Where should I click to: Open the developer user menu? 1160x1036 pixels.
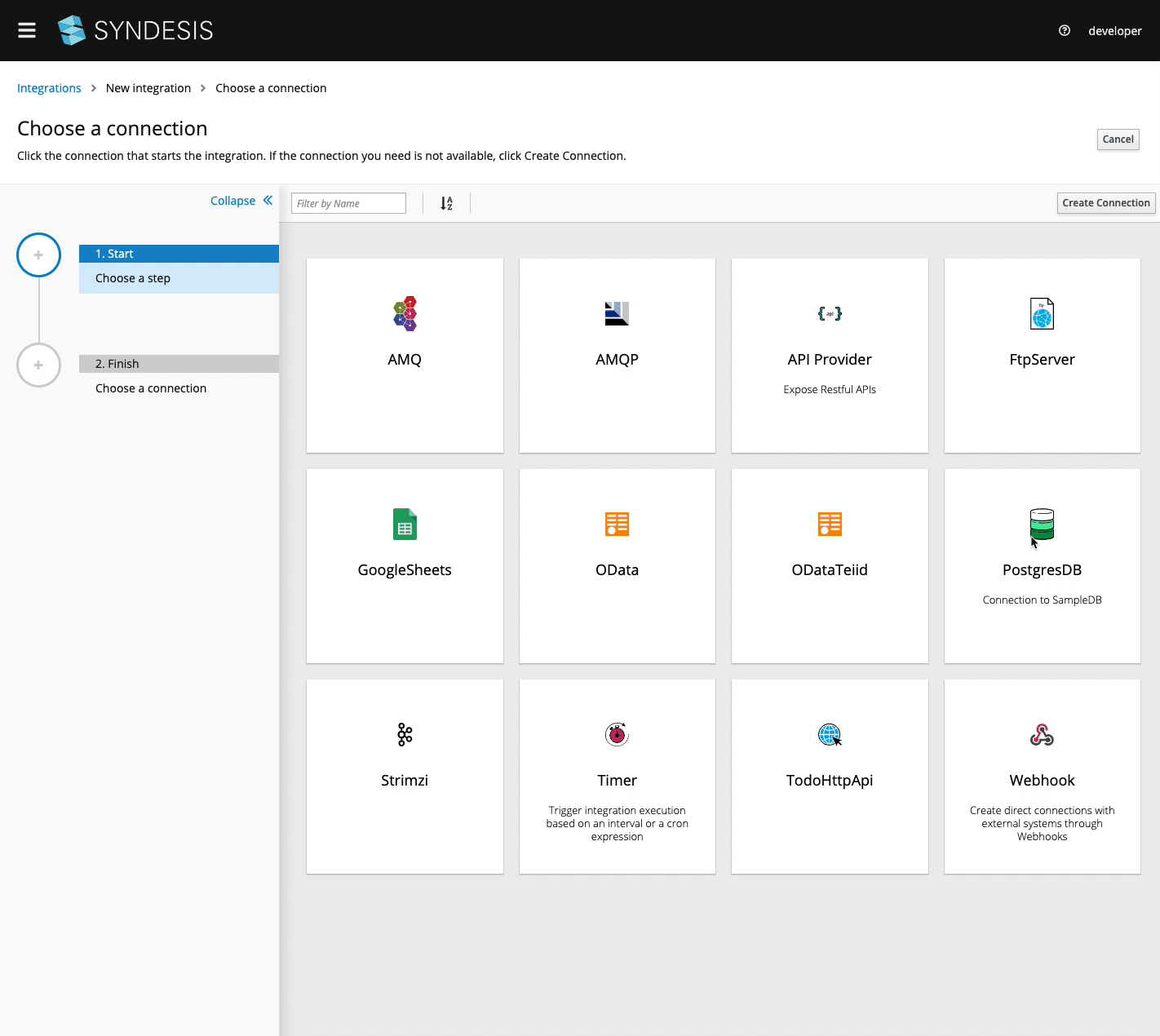1114,31
